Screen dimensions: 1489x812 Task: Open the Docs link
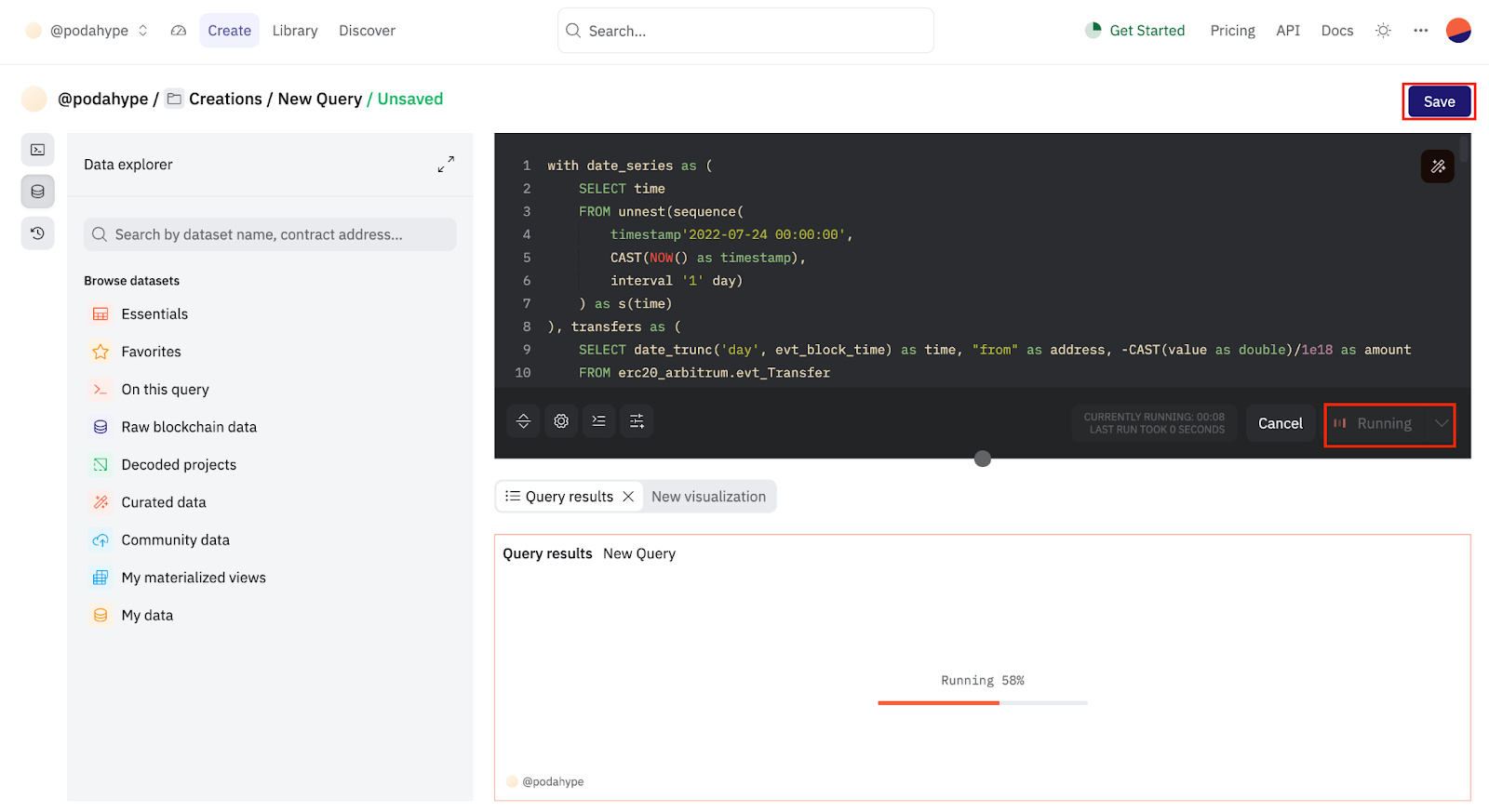[x=1336, y=31]
